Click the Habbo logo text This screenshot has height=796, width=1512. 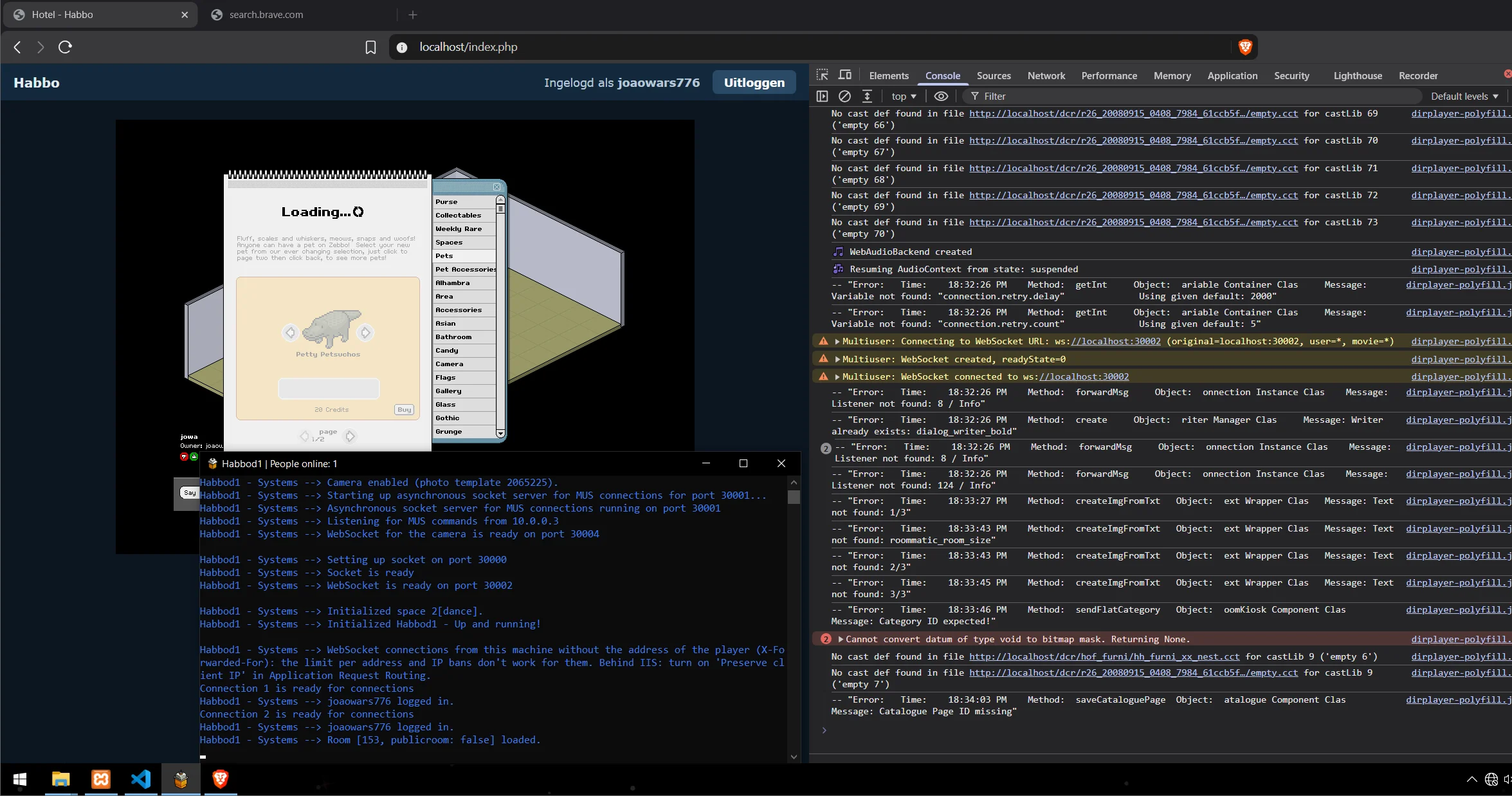37,82
